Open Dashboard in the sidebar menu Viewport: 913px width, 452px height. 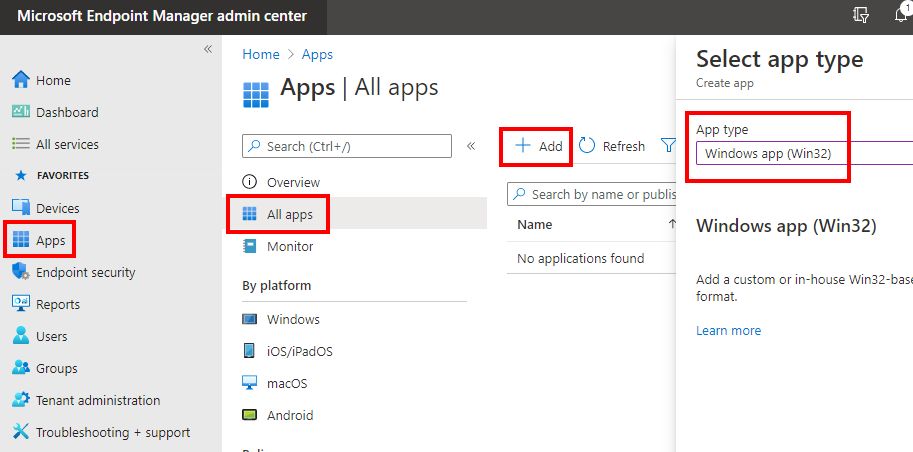click(x=67, y=112)
